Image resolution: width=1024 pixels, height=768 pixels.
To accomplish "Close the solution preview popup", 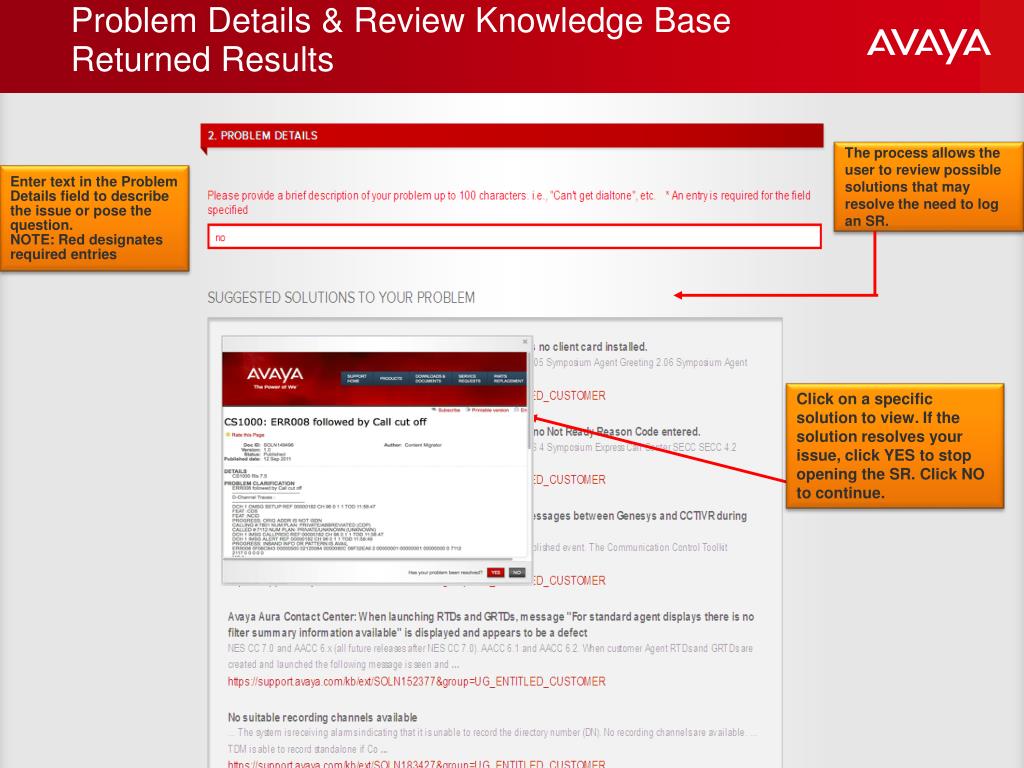I will [x=525, y=342].
